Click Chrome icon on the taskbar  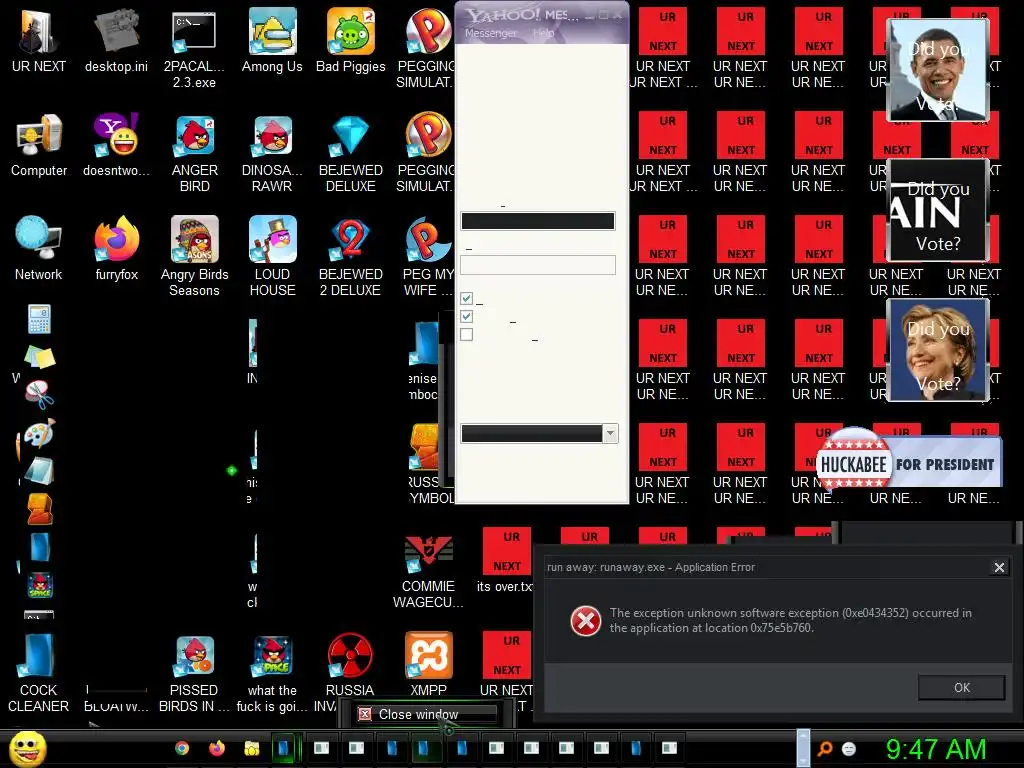click(x=182, y=748)
